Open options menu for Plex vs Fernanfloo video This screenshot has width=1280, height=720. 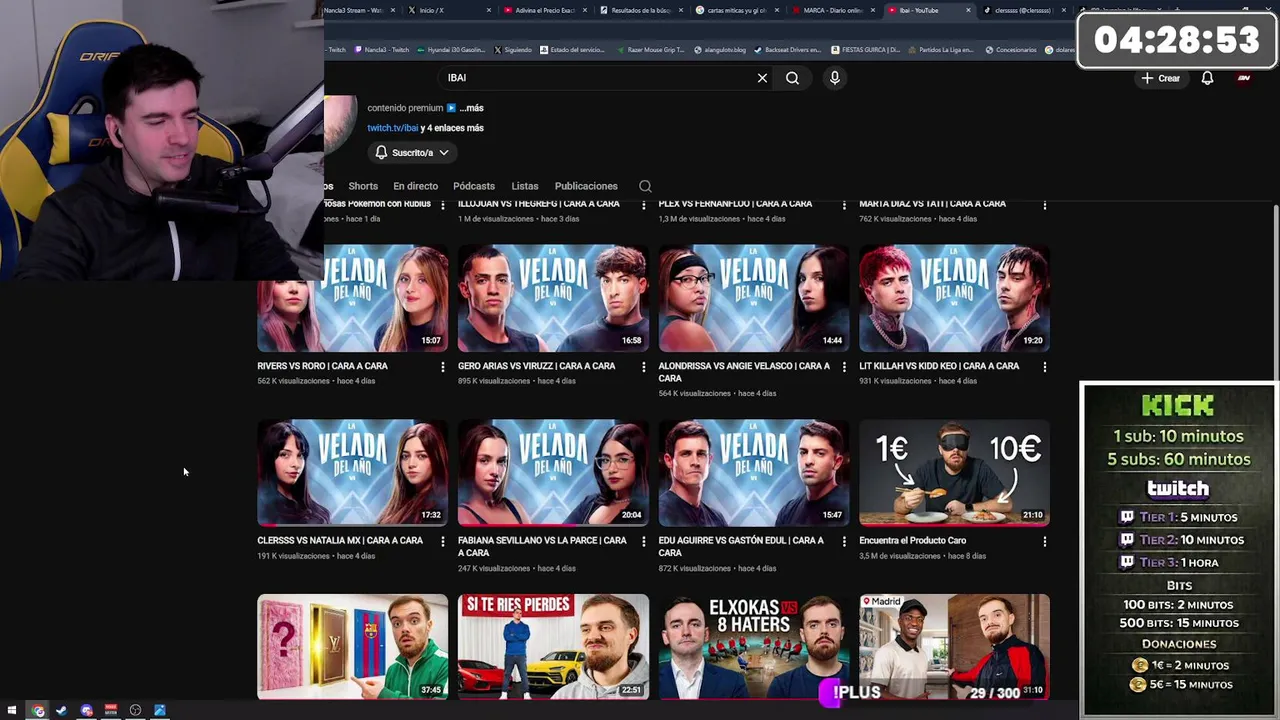(844, 204)
